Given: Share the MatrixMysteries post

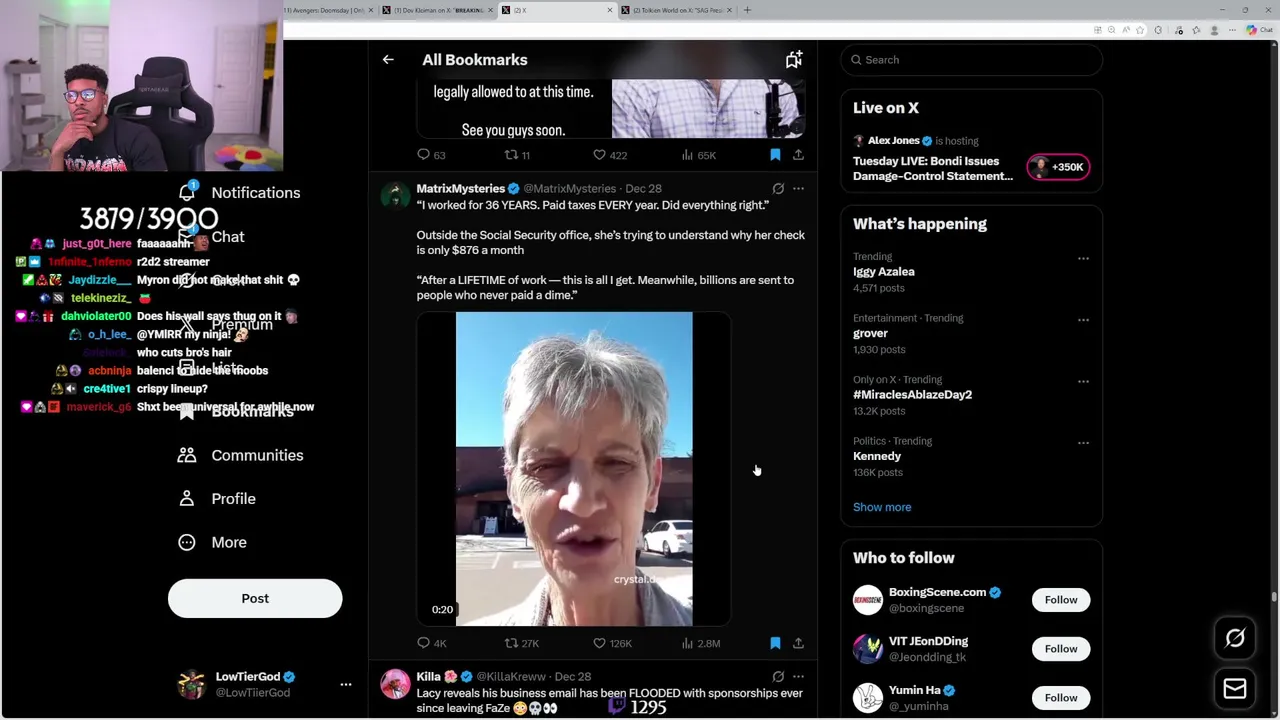Looking at the screenshot, I should (798, 643).
